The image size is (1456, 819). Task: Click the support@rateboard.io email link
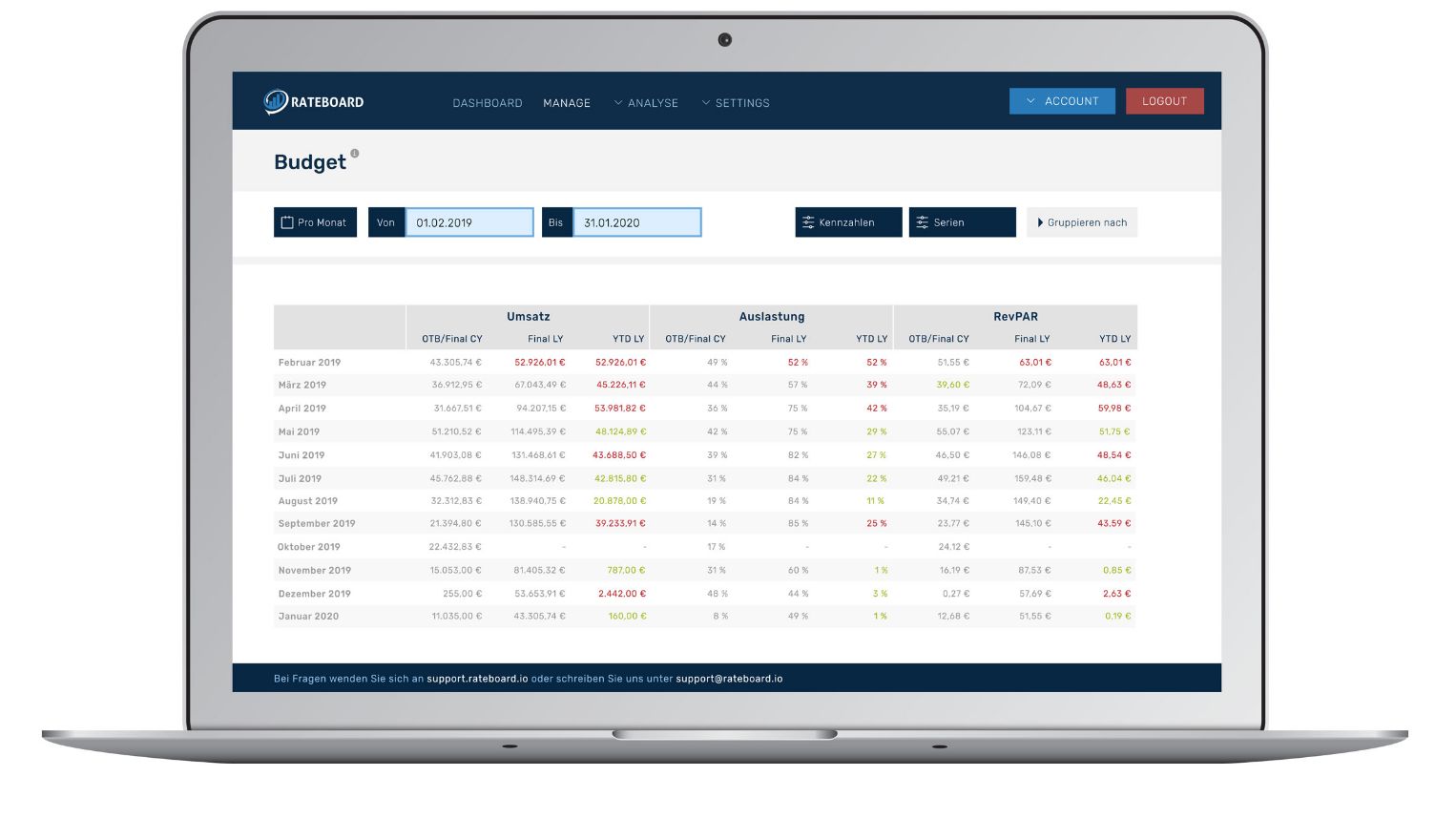(729, 679)
